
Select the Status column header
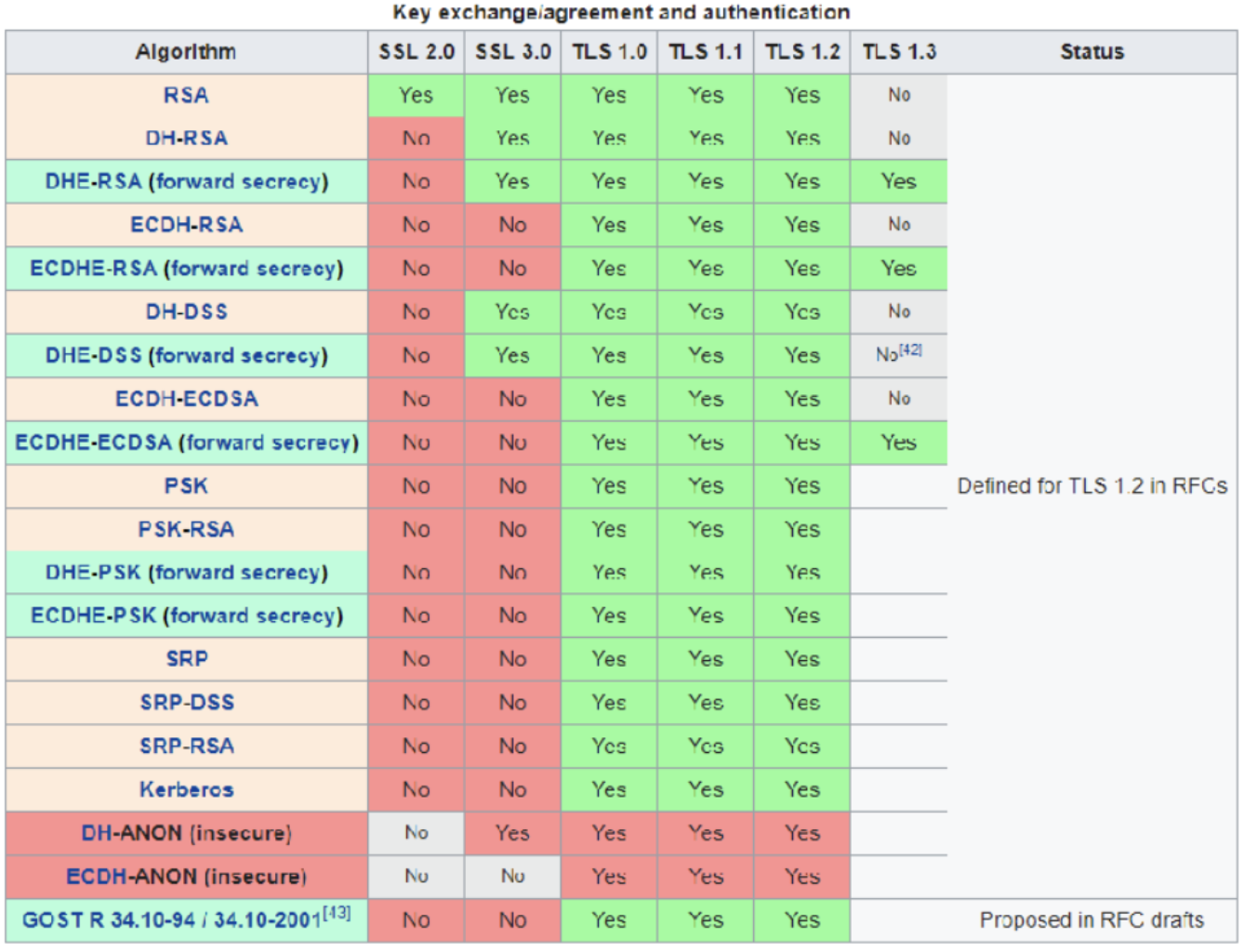click(x=1092, y=52)
